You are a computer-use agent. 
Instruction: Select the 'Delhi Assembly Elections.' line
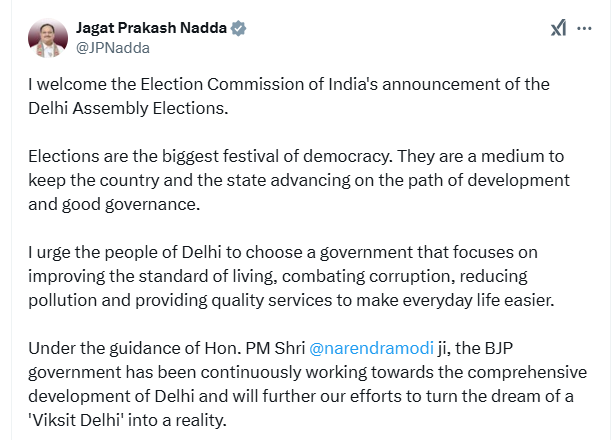coord(128,108)
